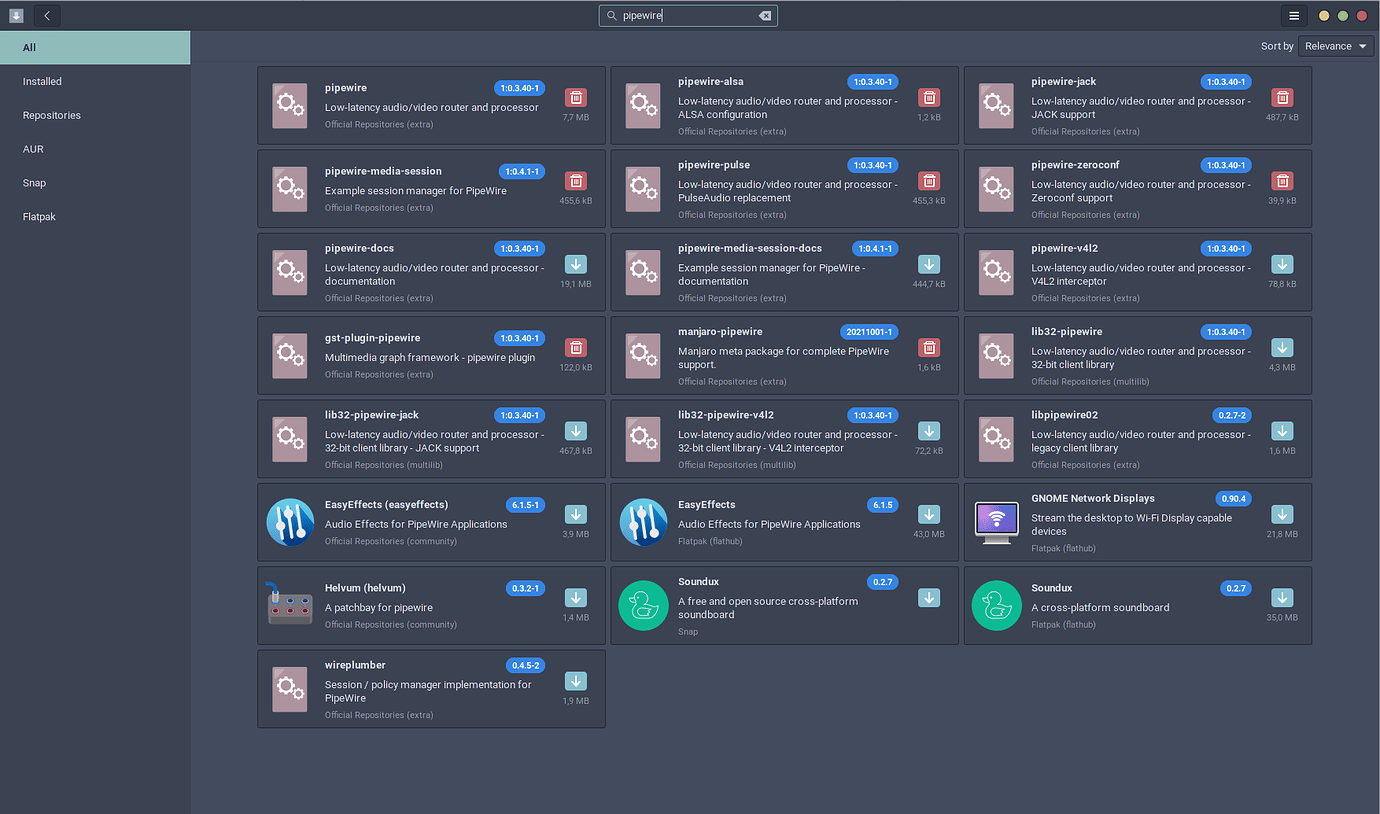Select Flatpak in the sidebar
This screenshot has width=1380, height=814.
95,216
